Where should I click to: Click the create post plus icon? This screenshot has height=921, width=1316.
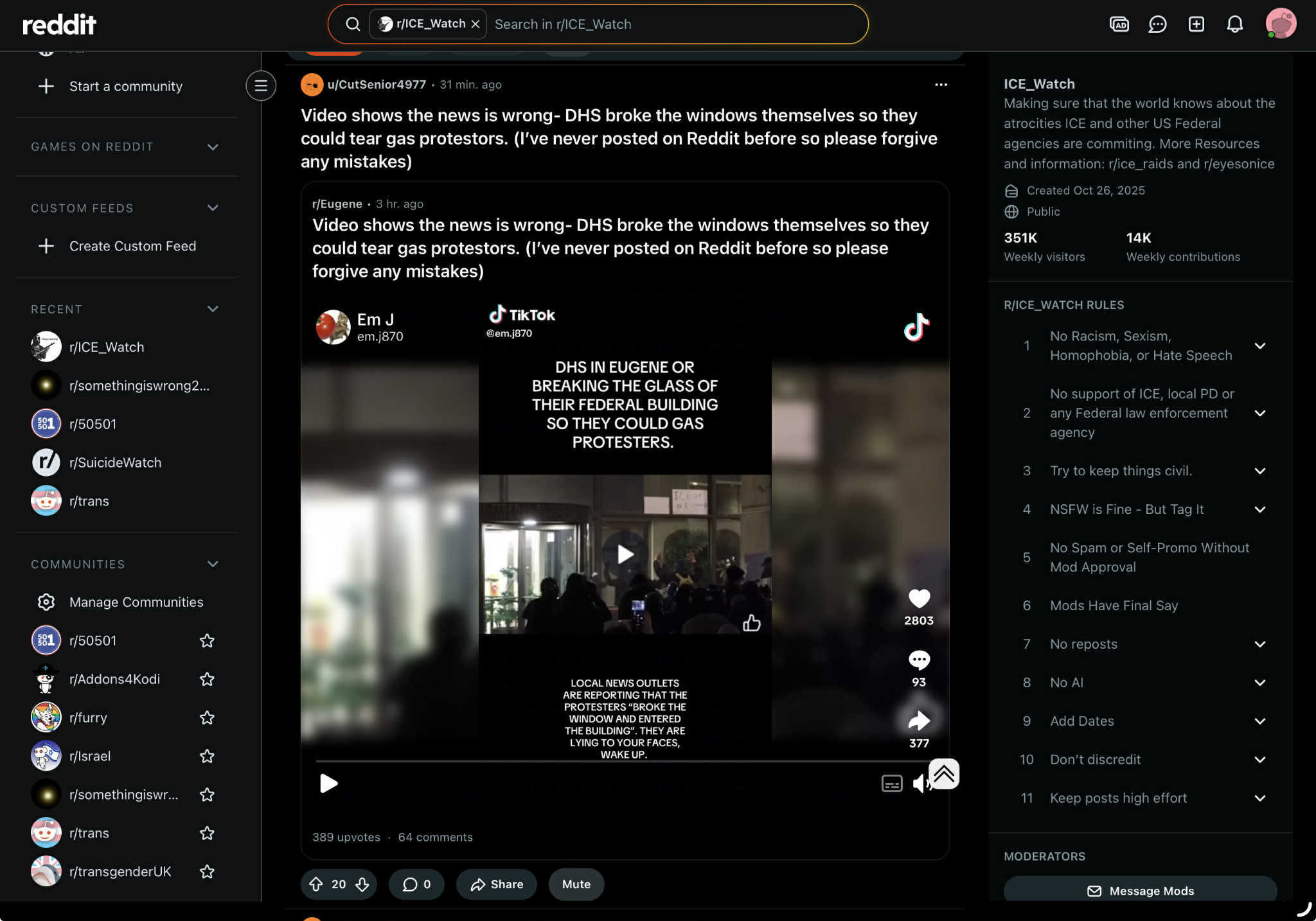(1196, 24)
